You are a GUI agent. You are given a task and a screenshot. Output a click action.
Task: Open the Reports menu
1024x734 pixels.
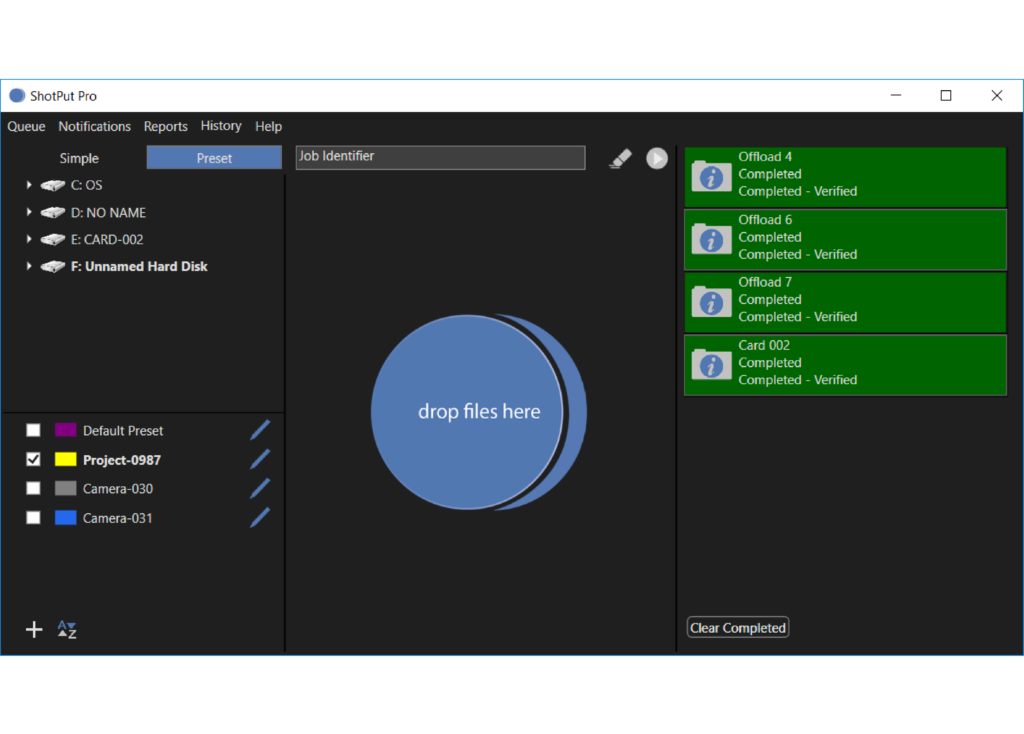click(x=165, y=127)
